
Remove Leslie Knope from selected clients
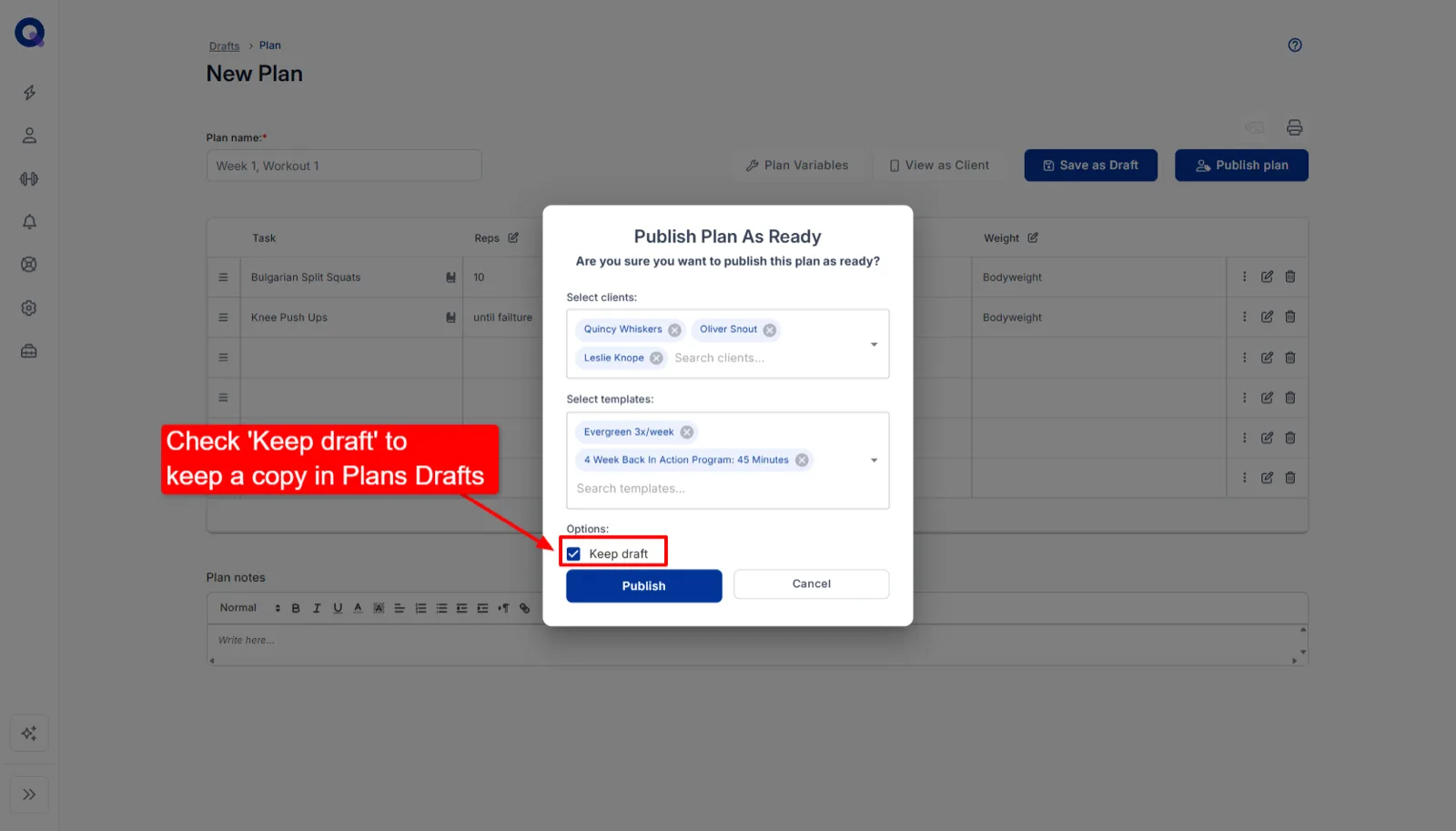(656, 359)
